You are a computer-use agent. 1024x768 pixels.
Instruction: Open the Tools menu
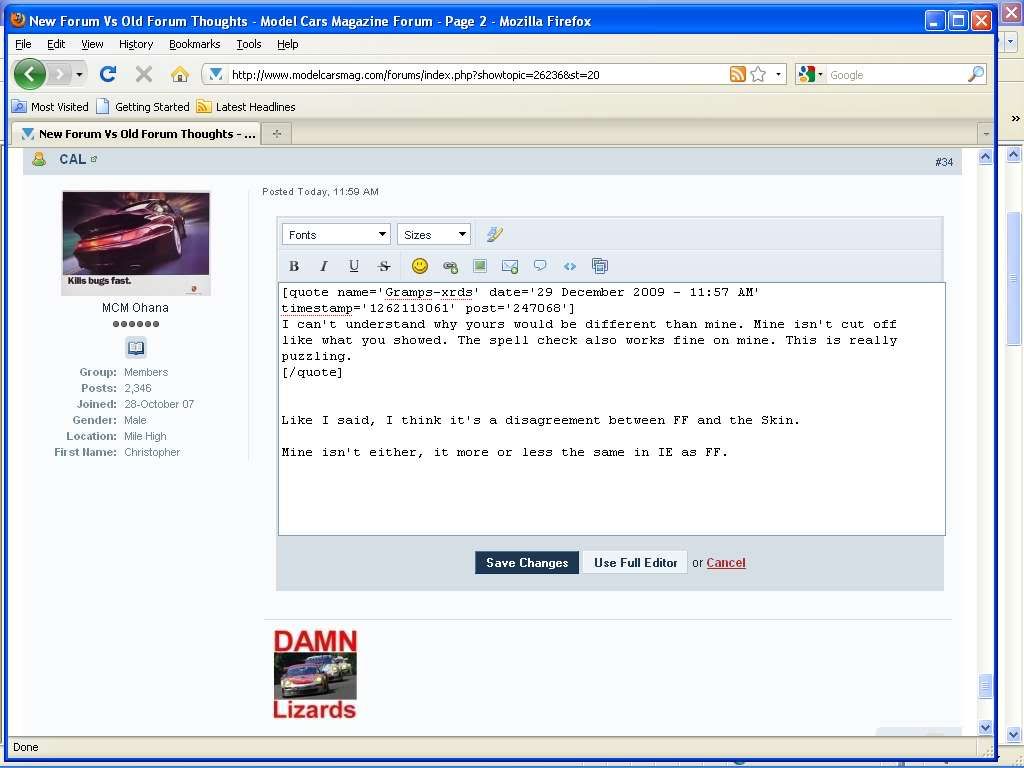click(249, 44)
